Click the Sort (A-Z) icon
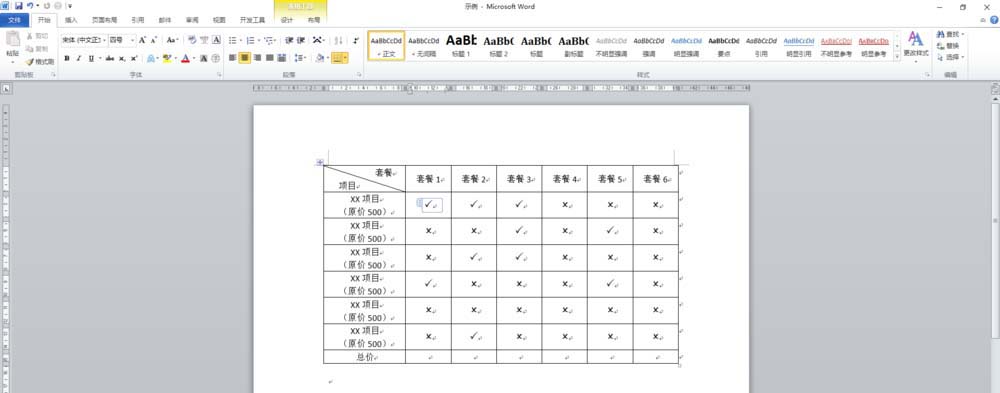This screenshot has width=1000, height=393. pos(339,40)
